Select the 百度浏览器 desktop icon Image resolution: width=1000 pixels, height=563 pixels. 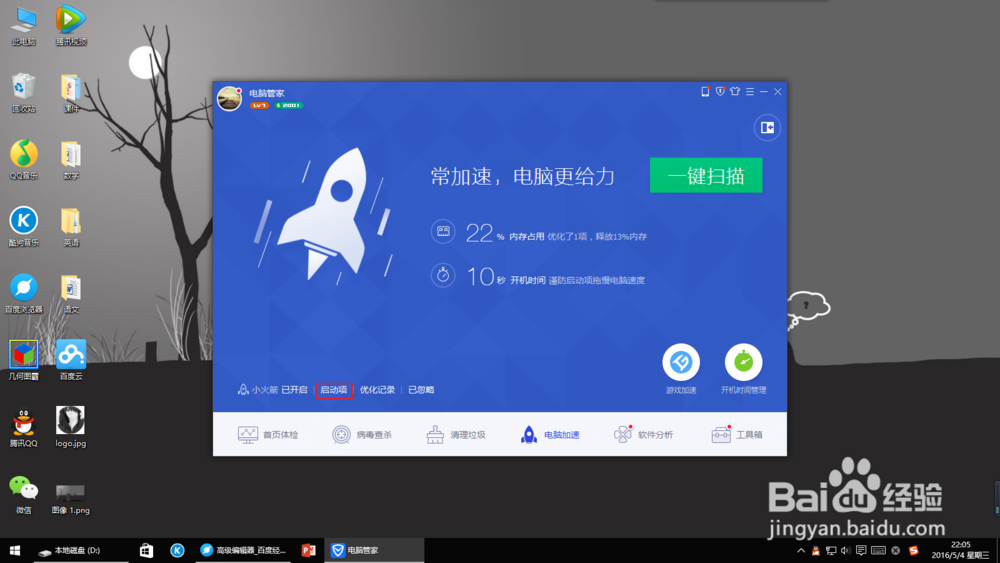point(24,294)
